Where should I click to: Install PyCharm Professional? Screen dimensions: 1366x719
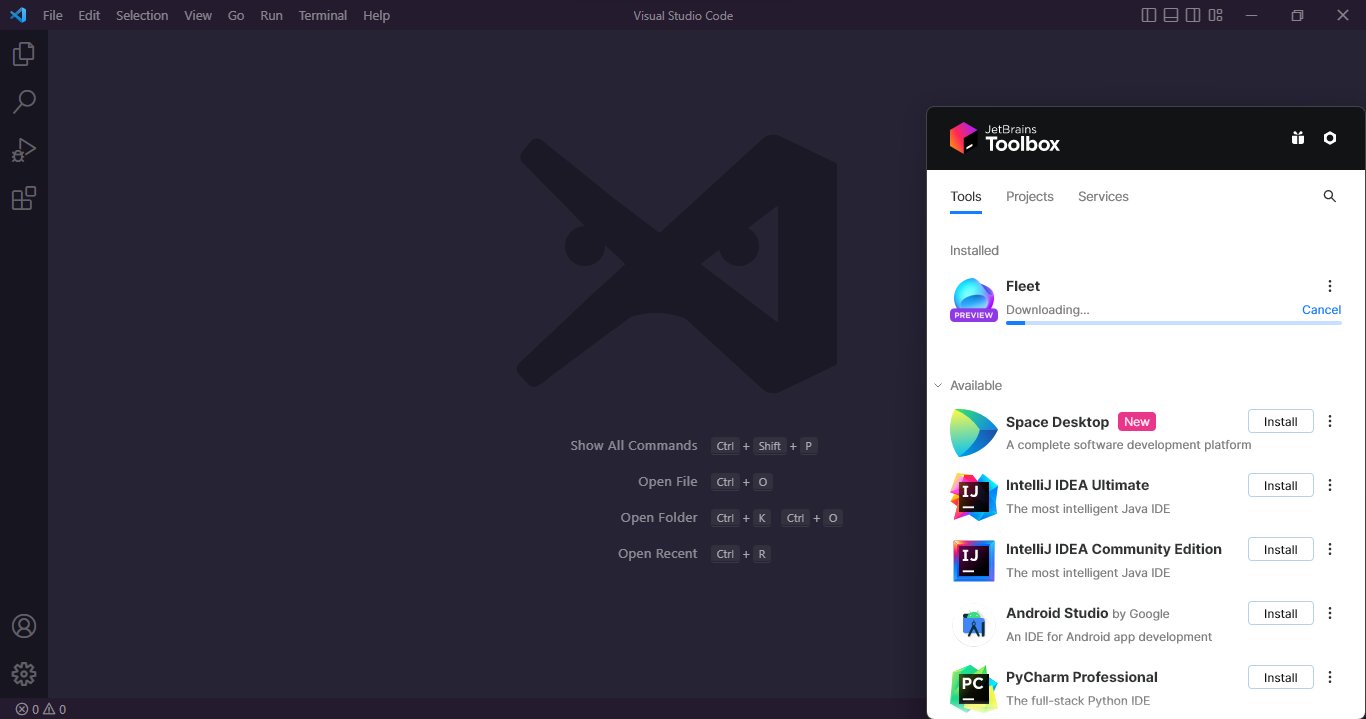(1280, 677)
